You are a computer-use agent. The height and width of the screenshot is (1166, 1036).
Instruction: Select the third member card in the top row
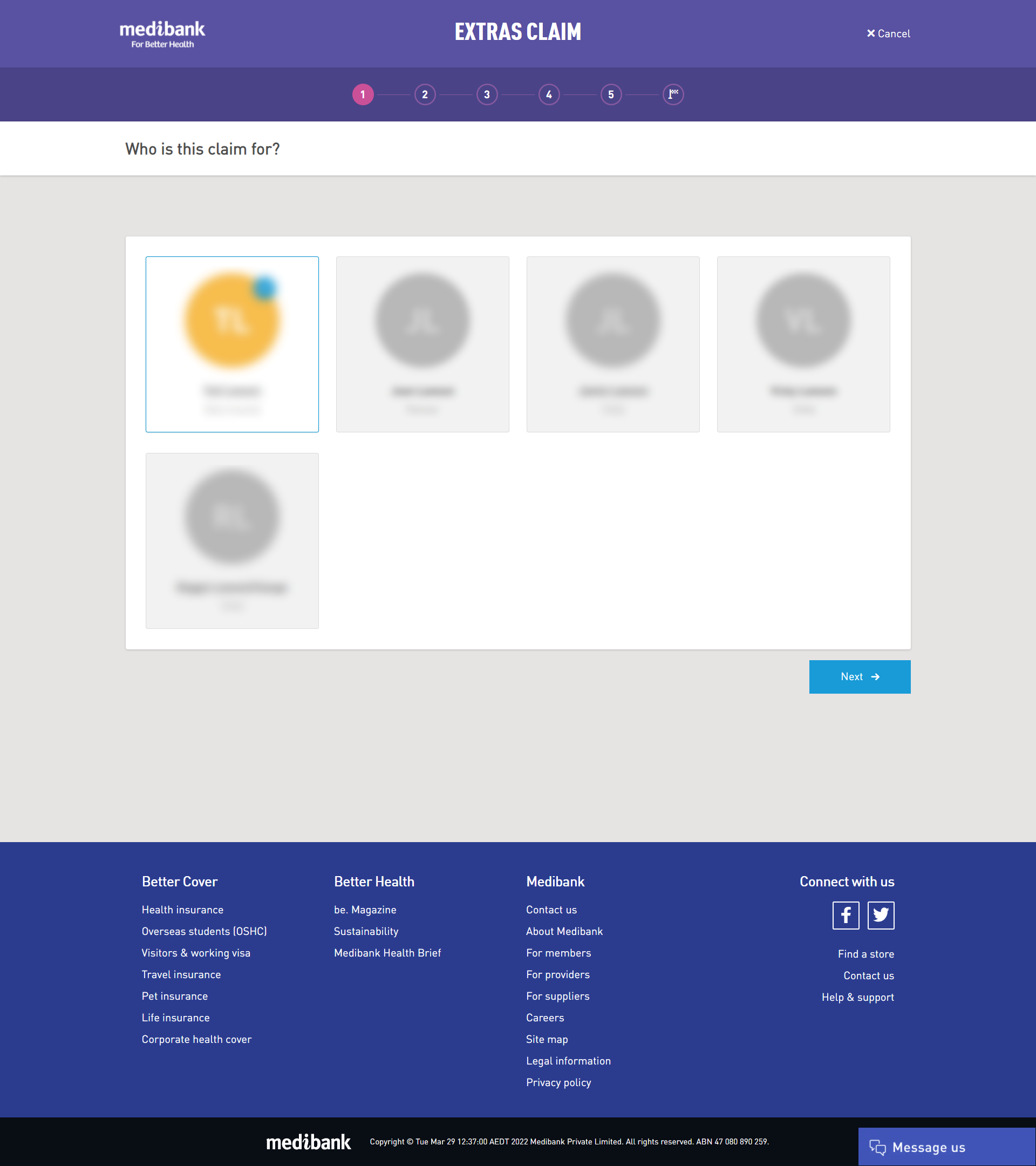point(613,344)
